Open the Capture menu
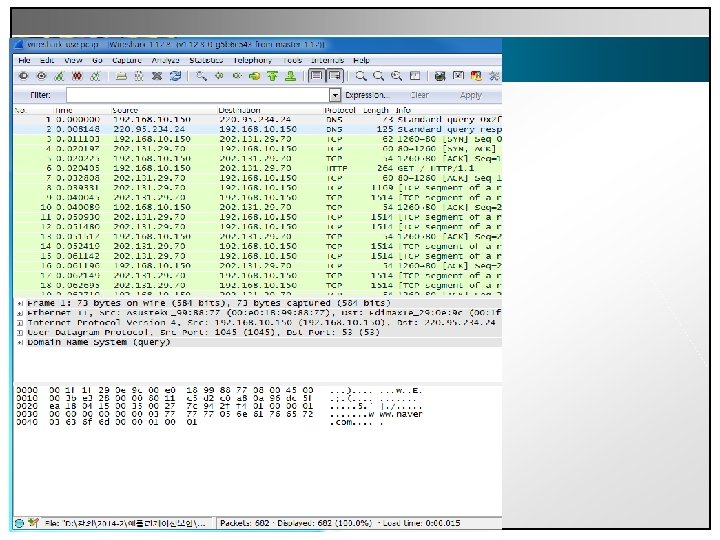720x540 pixels. coord(127,60)
